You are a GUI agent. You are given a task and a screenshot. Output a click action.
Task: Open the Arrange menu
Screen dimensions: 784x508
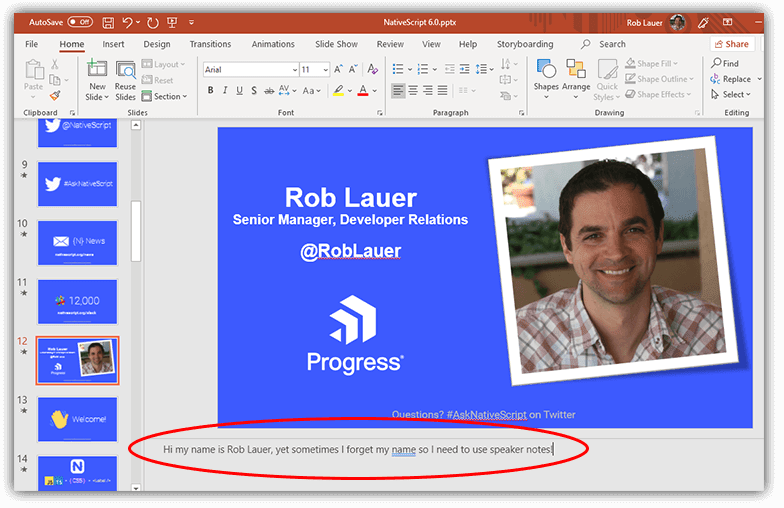(x=576, y=78)
